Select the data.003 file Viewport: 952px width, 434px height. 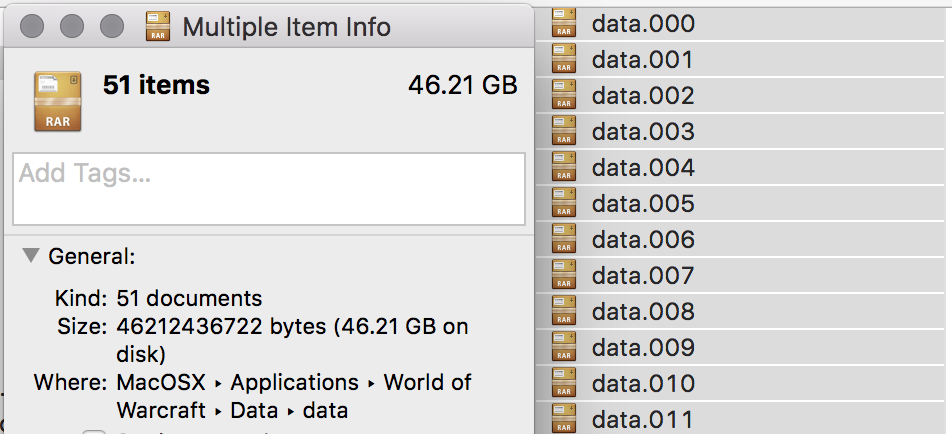pyautogui.click(x=642, y=132)
